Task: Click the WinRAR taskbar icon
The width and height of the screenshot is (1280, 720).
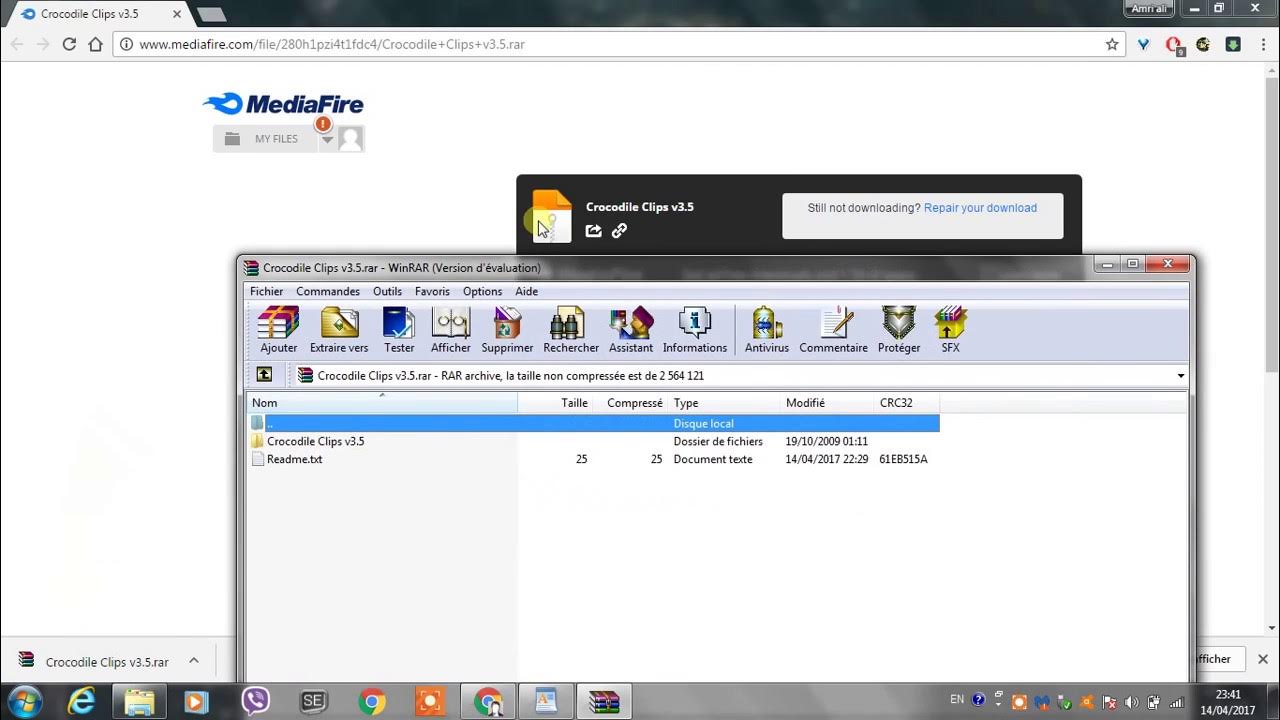Action: pyautogui.click(x=603, y=702)
